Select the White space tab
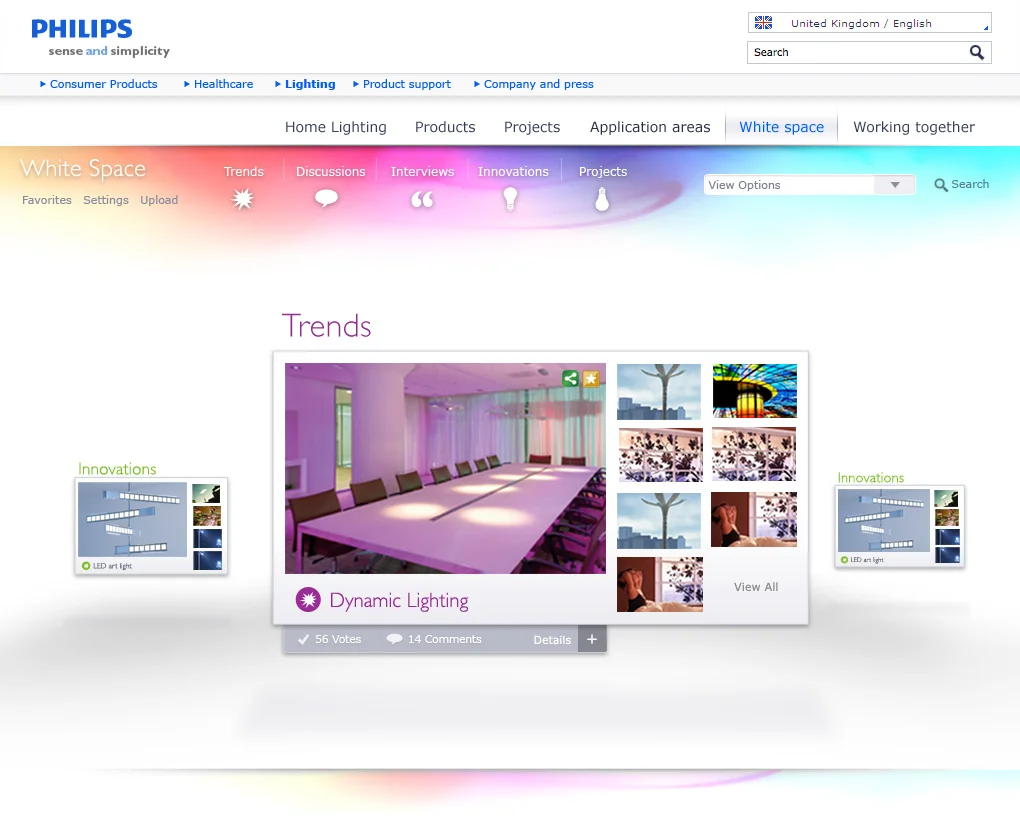Viewport: 1020px width, 839px height. pyautogui.click(x=781, y=127)
